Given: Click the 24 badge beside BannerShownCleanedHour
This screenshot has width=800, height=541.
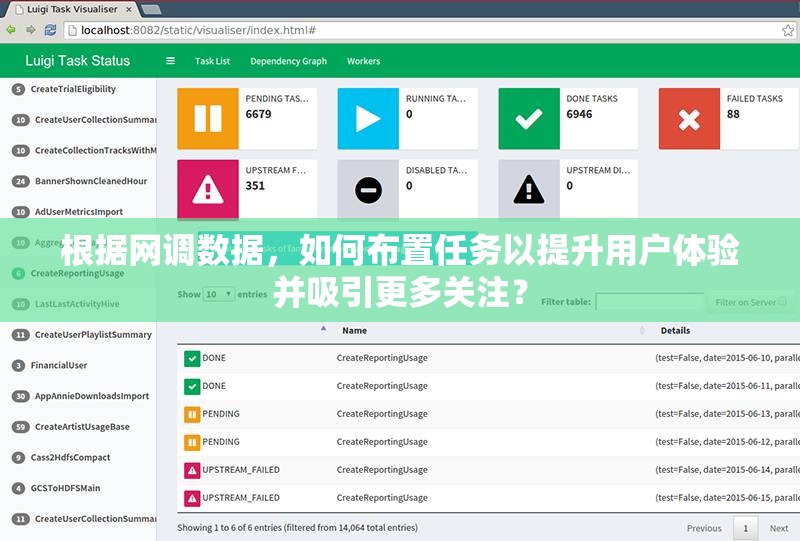Looking at the screenshot, I should tap(20, 181).
